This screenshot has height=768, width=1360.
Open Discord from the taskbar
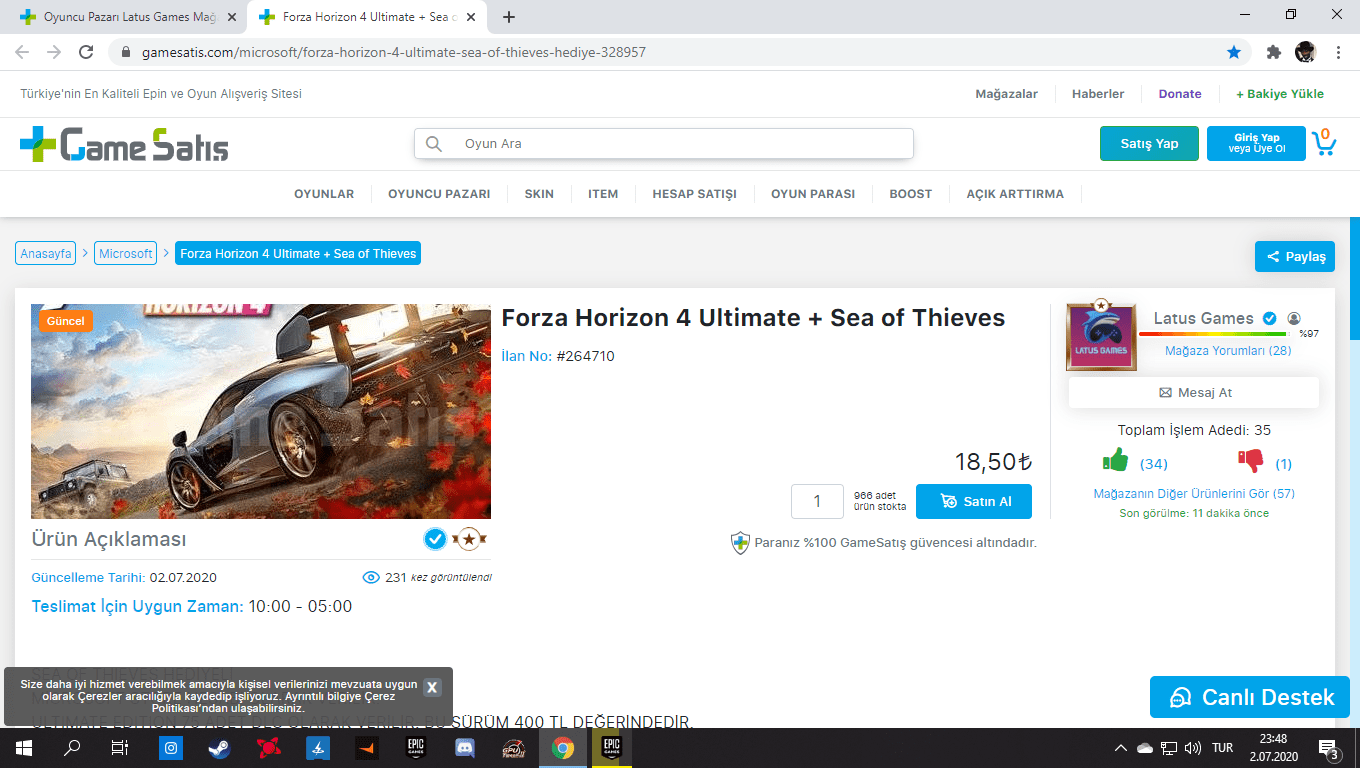pyautogui.click(x=465, y=748)
